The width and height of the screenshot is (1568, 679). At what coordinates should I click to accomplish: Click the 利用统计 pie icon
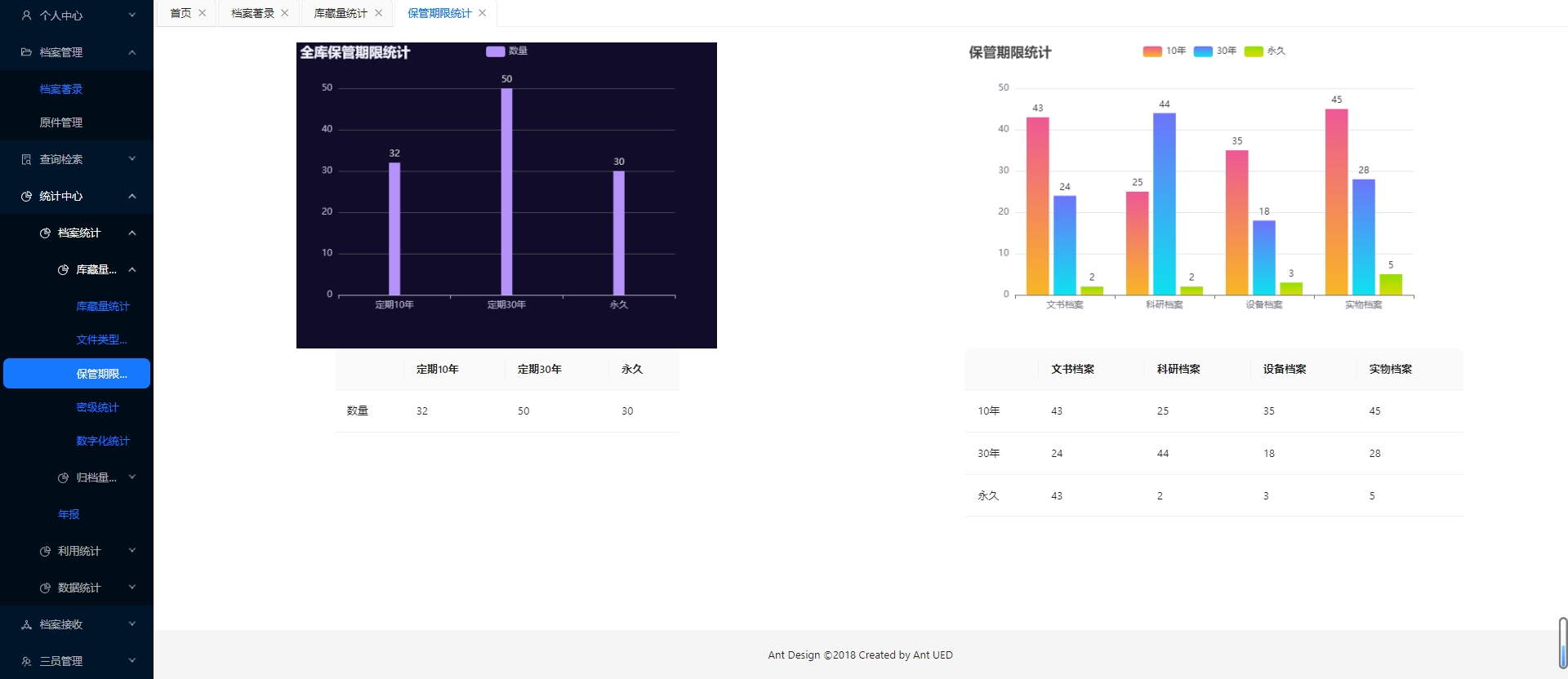click(45, 551)
